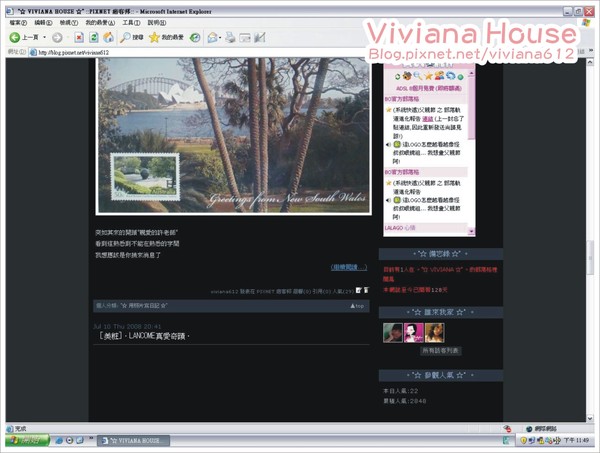This screenshot has height=453, width=600.
Task: Print the page with the printer icon
Action: point(230,37)
